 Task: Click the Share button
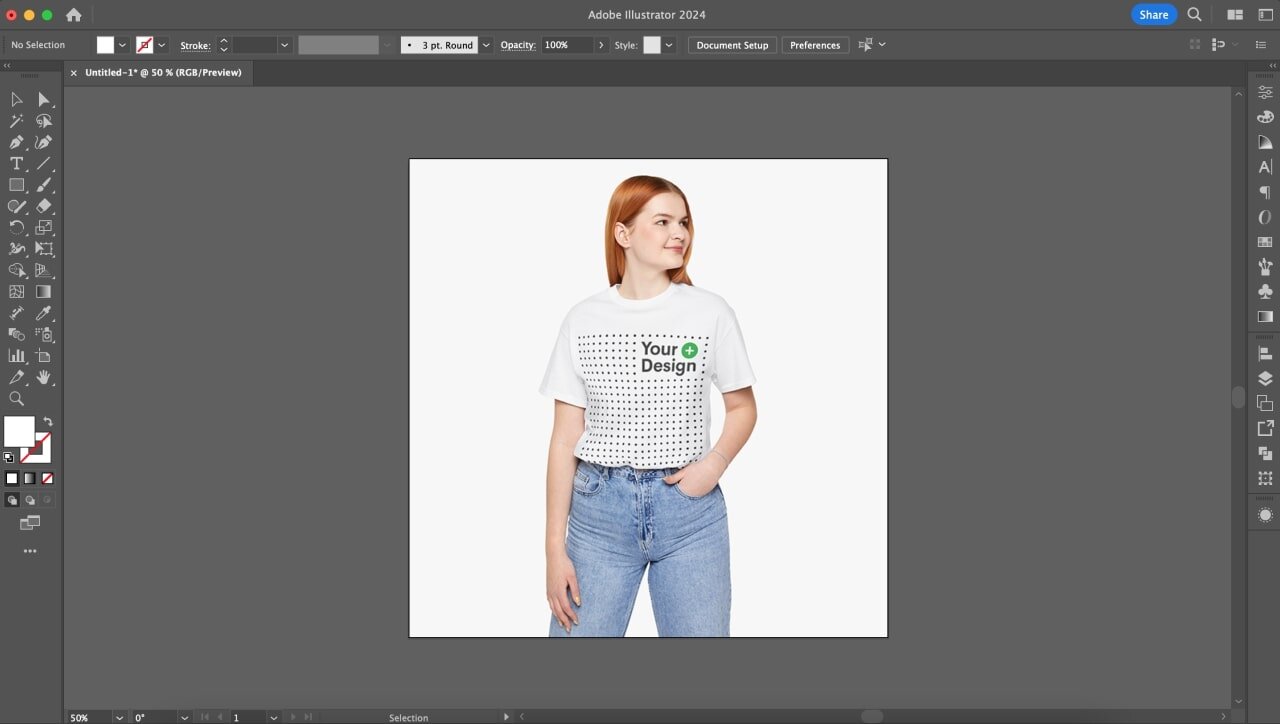pos(1153,14)
